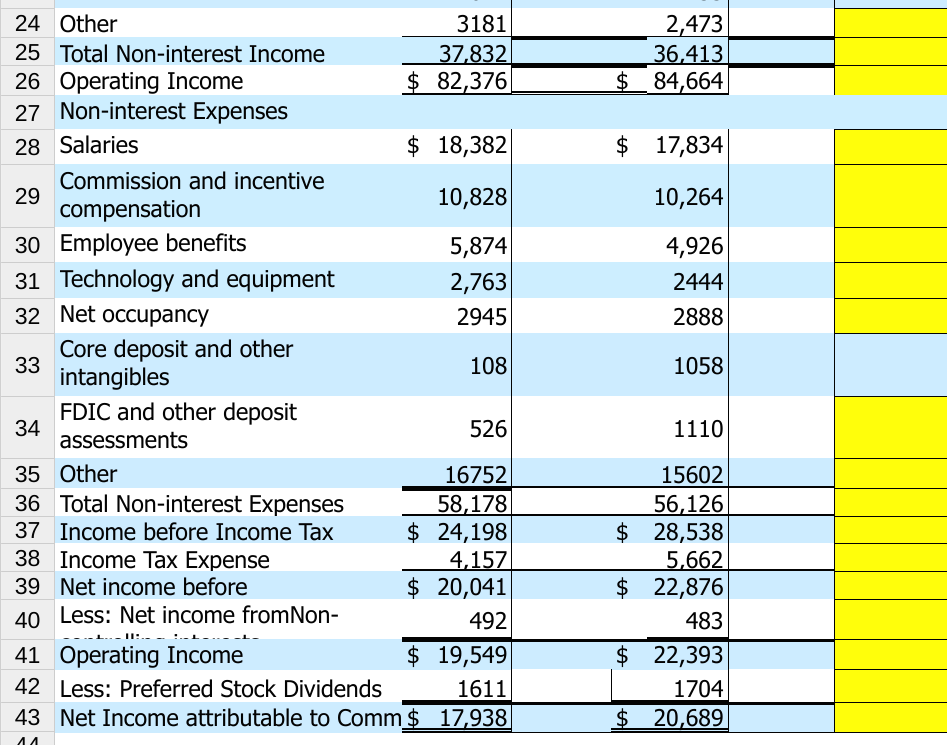Screen dimensions: 947x745
Task: Select the value 4,157
Action: pyautogui.click(x=478, y=560)
